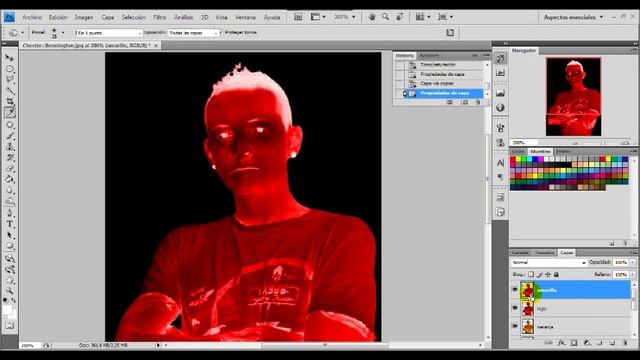Switch to the Canales tab
The image size is (640, 360).
(x=520, y=253)
